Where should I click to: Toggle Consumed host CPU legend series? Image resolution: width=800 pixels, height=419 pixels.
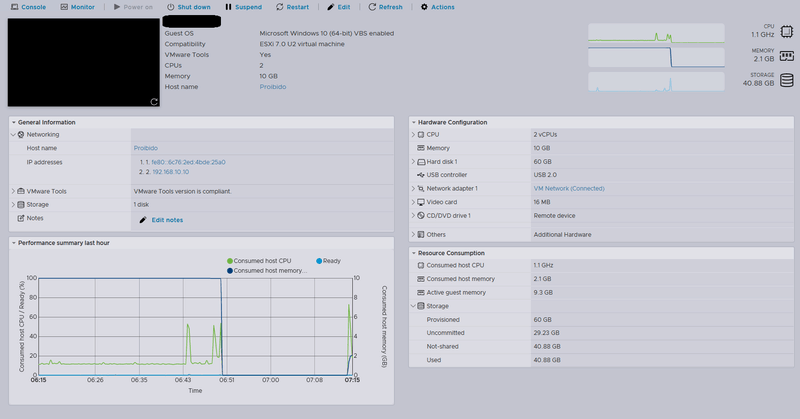(x=259, y=261)
